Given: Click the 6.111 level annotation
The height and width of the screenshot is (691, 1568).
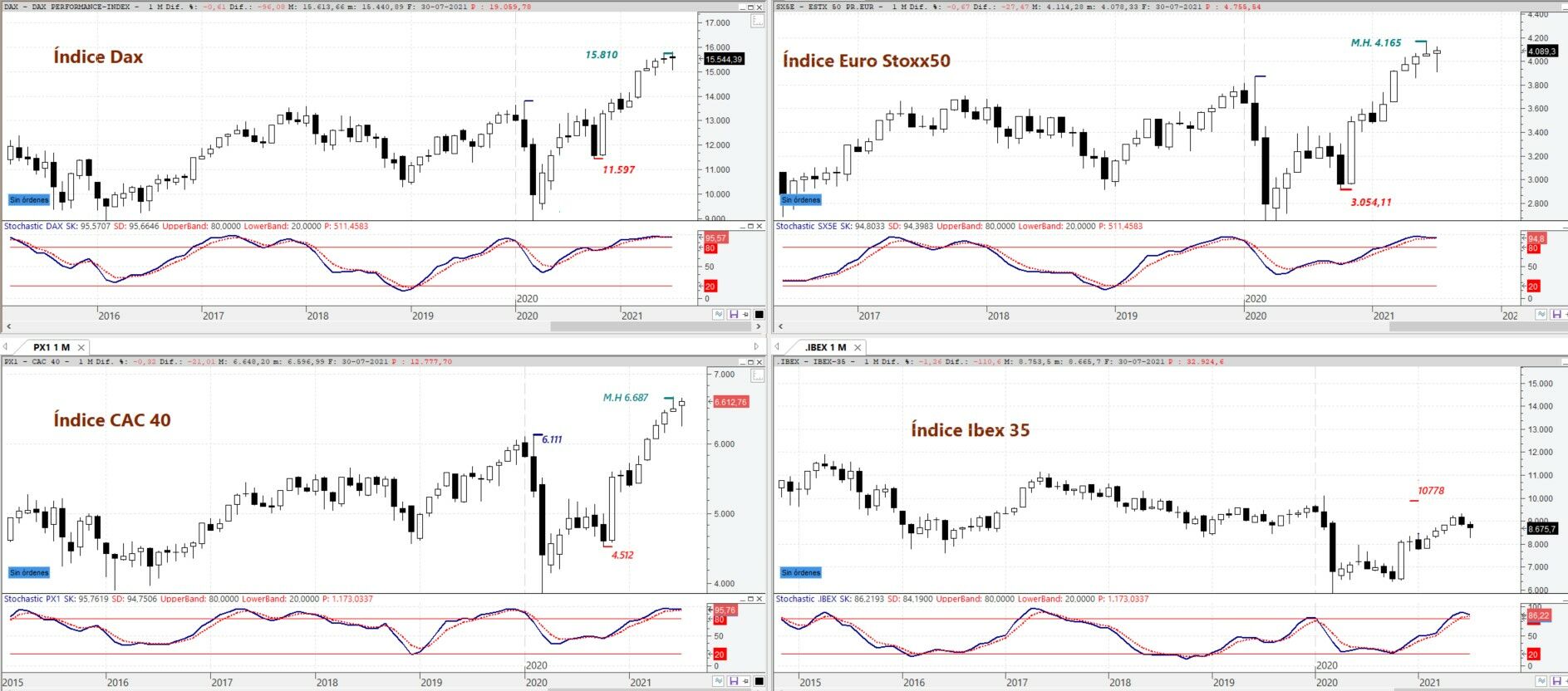Looking at the screenshot, I should (552, 439).
